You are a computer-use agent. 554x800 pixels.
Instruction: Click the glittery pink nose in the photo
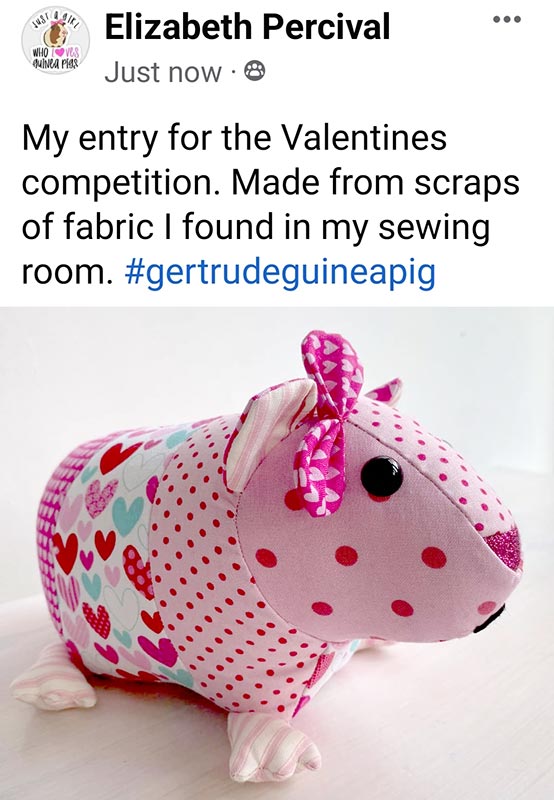tap(504, 547)
